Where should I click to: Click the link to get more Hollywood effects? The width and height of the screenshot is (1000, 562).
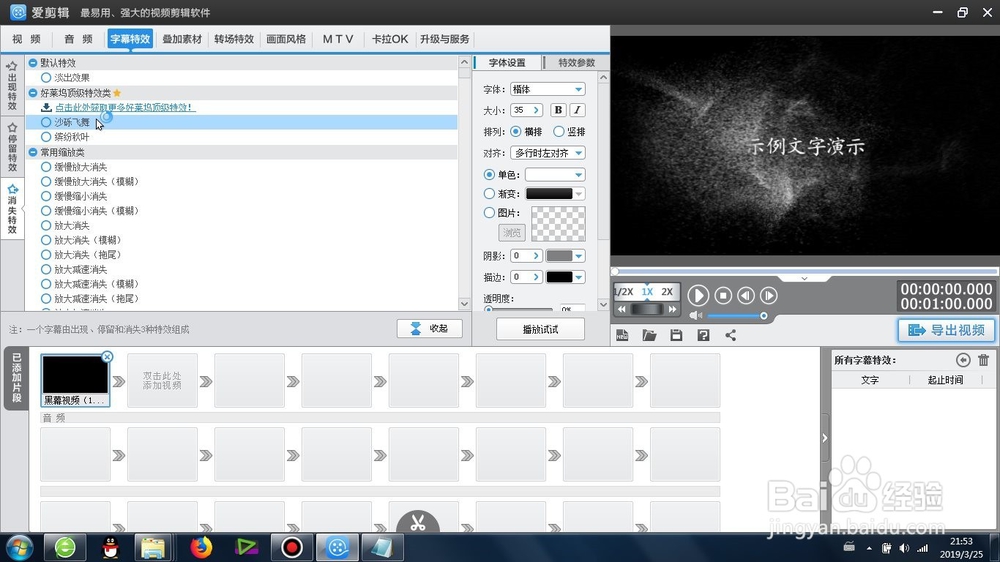[x=125, y=107]
